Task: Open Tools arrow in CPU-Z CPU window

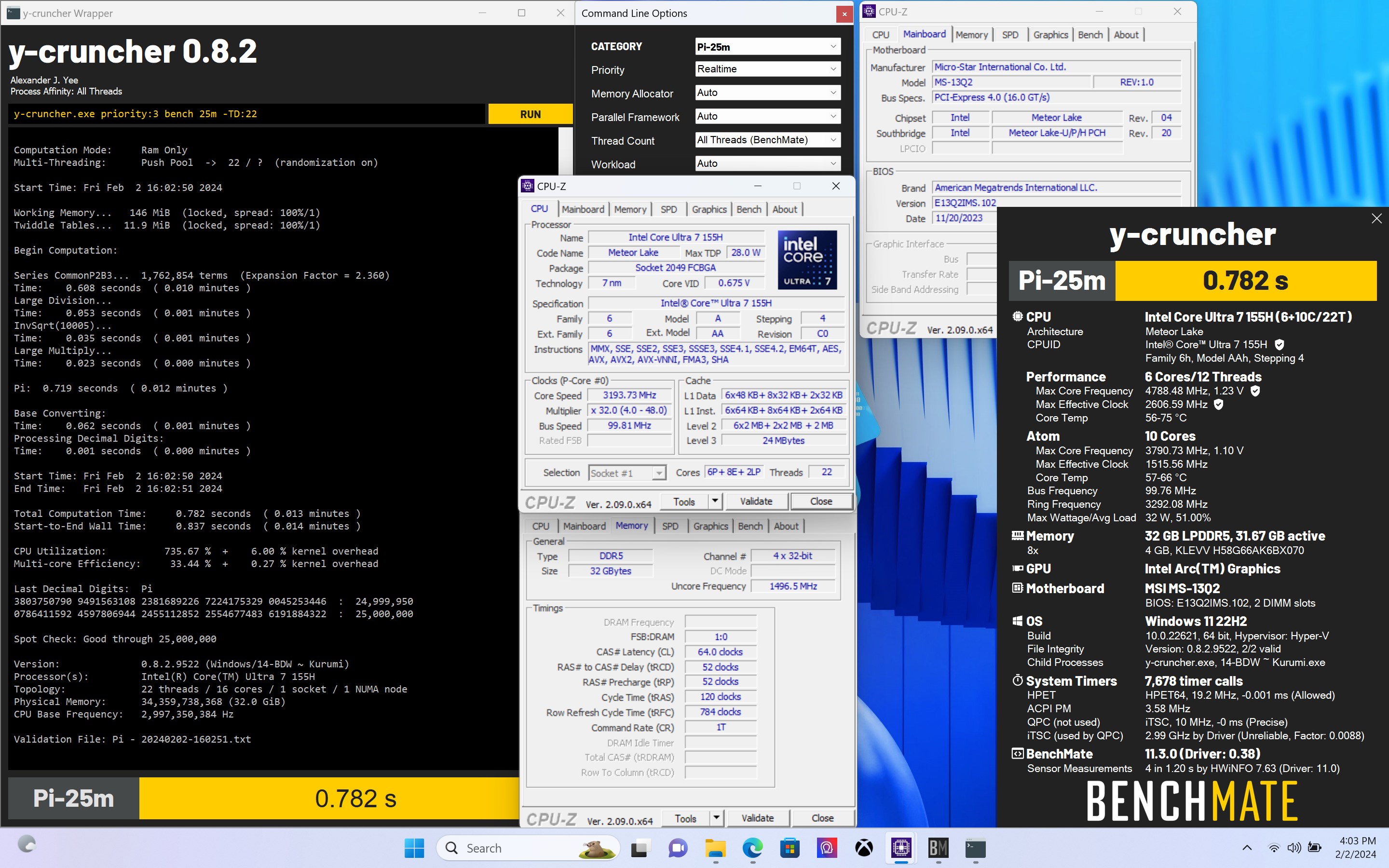Action: [715, 501]
